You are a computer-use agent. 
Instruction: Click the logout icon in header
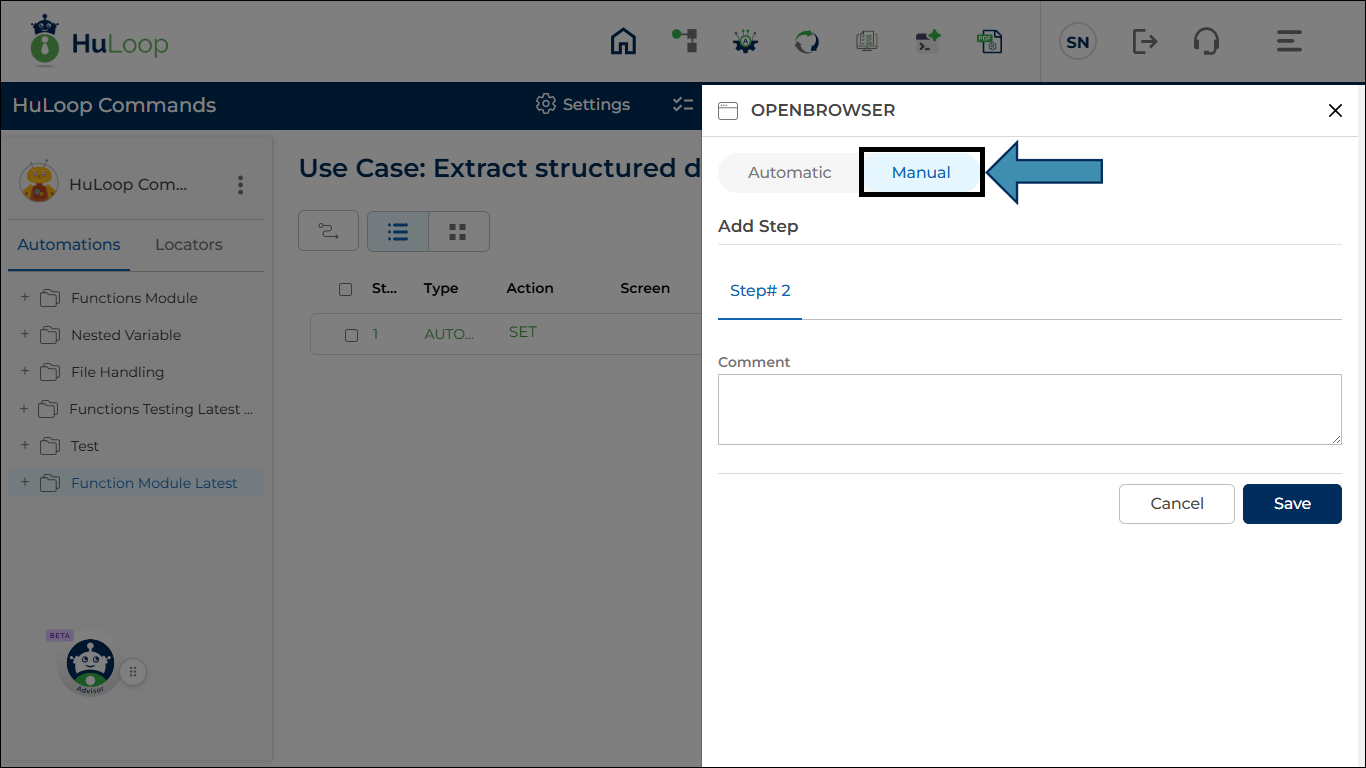[1145, 41]
